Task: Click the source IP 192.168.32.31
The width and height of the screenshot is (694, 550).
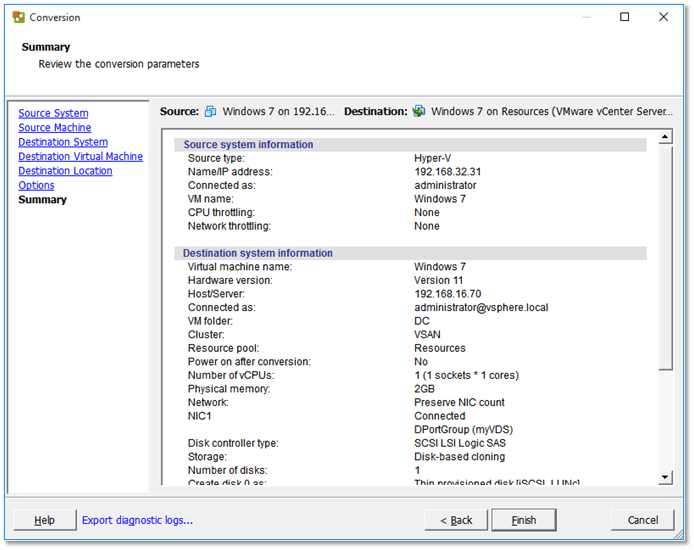Action: click(447, 172)
